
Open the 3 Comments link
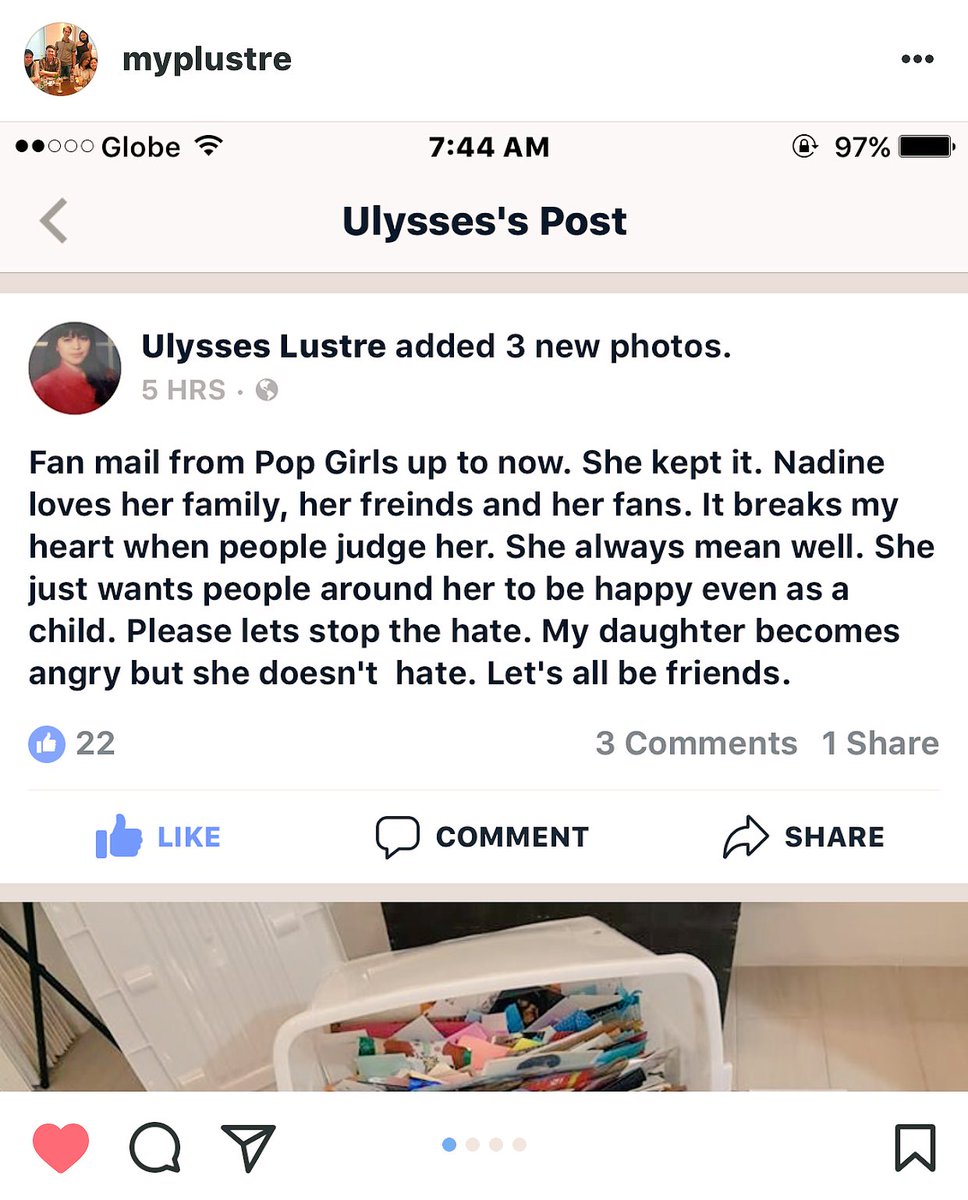(696, 743)
